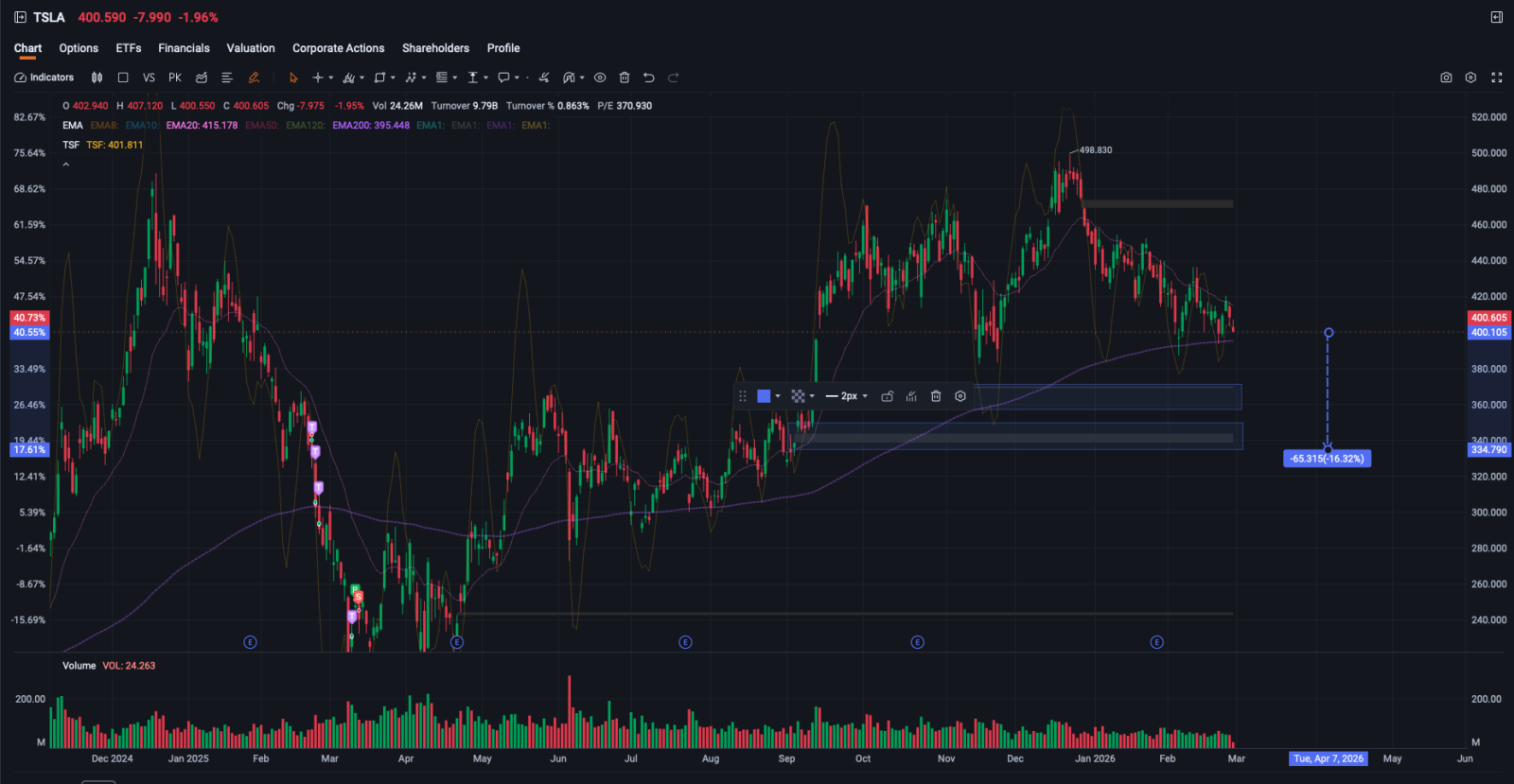The image size is (1514, 784).
Task: Select the Fibonacci levels tool
Action: point(442,78)
